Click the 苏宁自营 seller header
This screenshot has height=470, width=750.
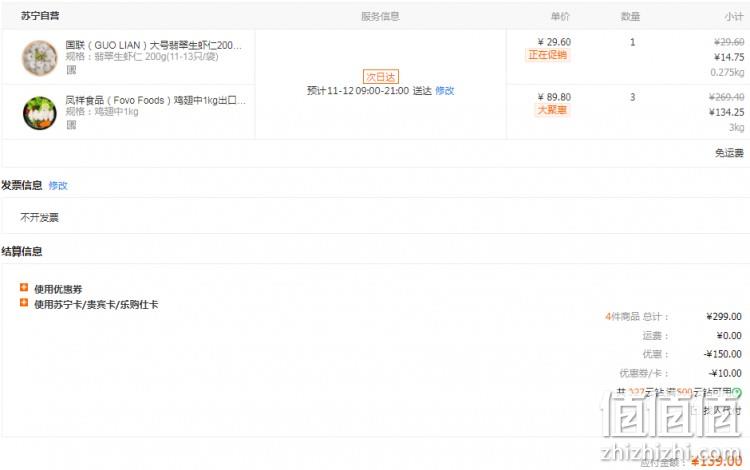click(40, 16)
